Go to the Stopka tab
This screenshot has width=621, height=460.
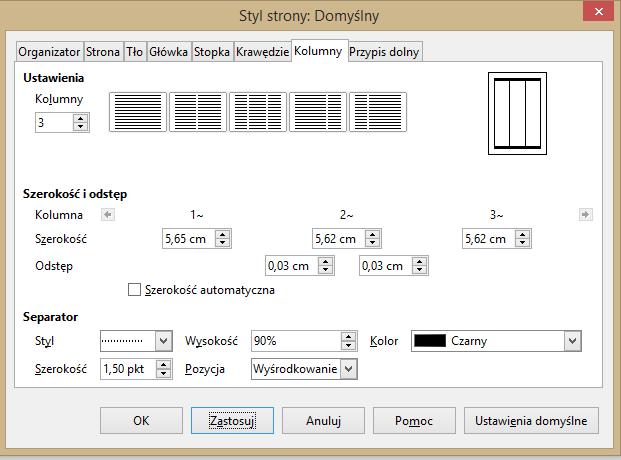click(212, 52)
